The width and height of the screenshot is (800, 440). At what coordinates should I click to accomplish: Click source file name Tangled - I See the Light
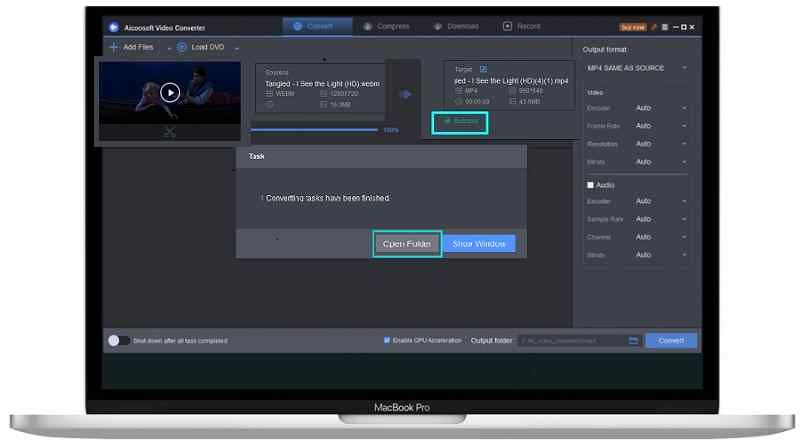[322, 84]
